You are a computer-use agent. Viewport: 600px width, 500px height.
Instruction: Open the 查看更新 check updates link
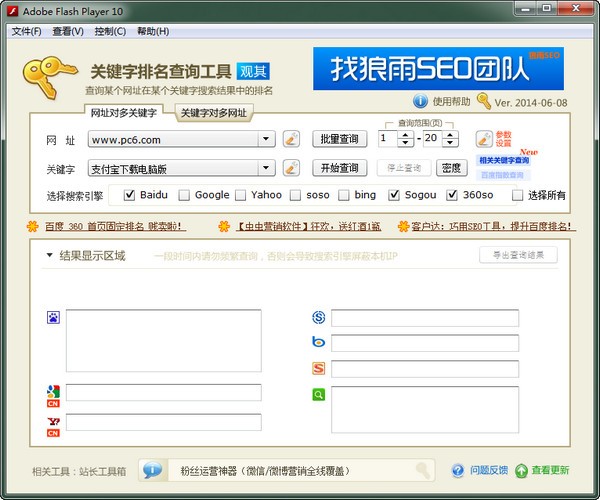click(x=550, y=470)
